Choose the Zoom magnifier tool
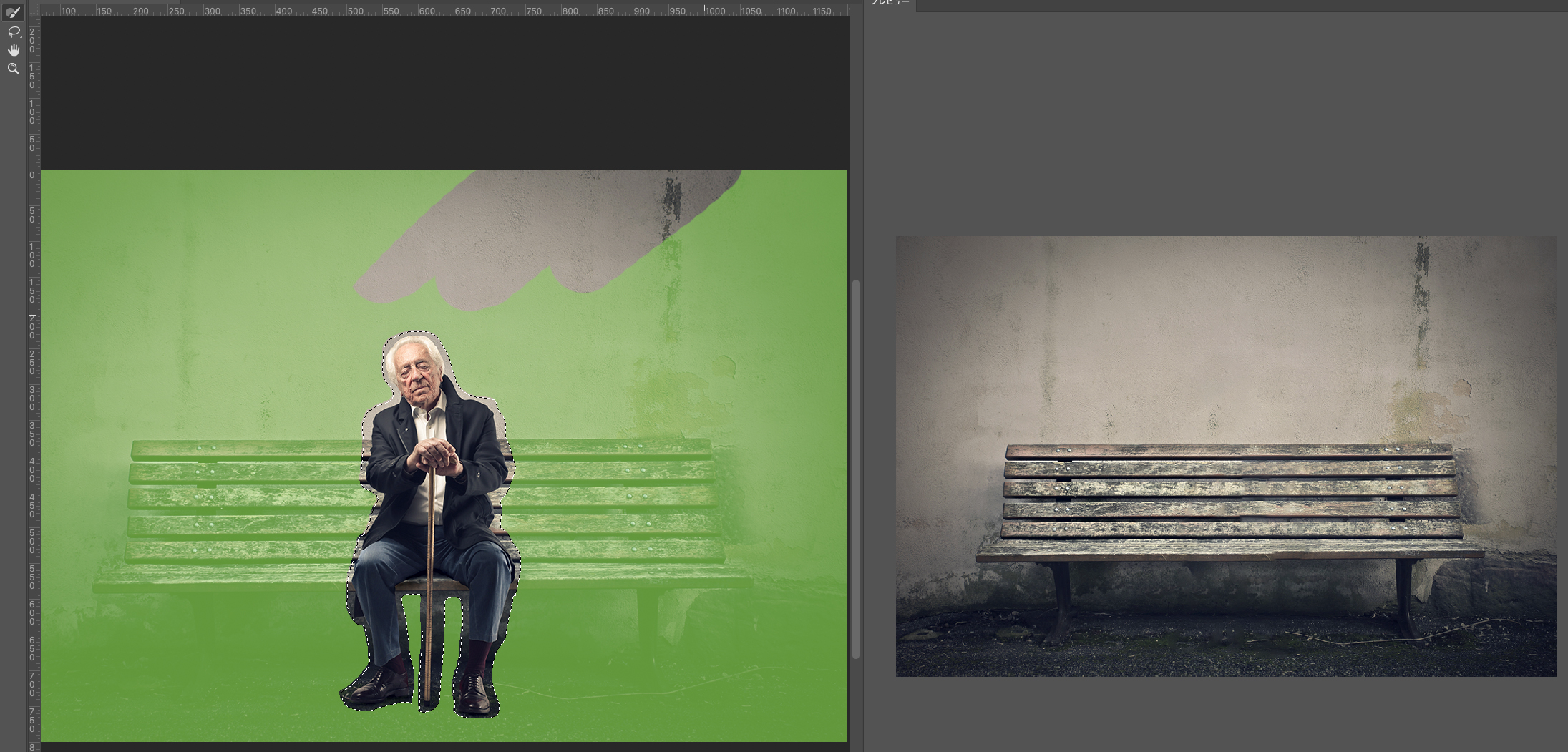The width and height of the screenshot is (1568, 752). click(x=13, y=69)
